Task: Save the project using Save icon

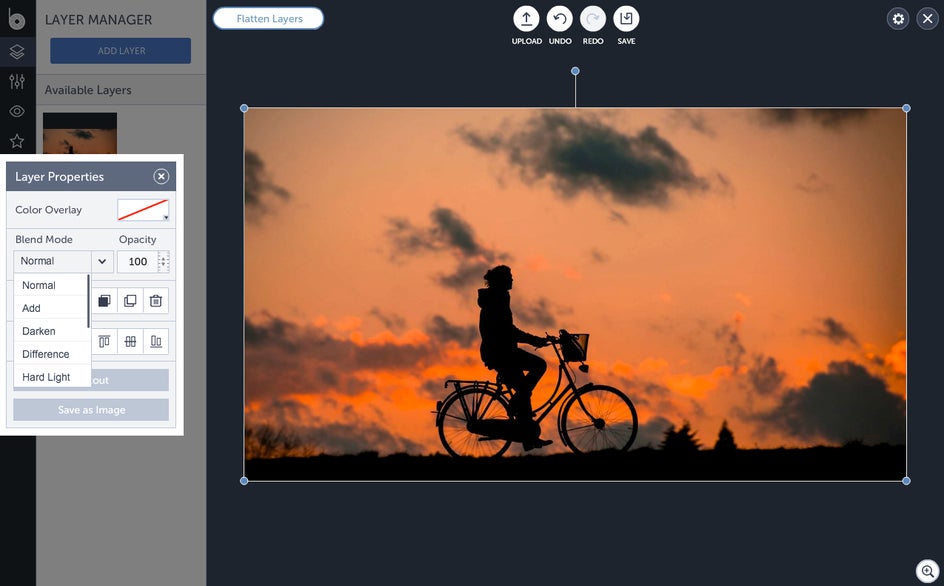Action: 626,19
